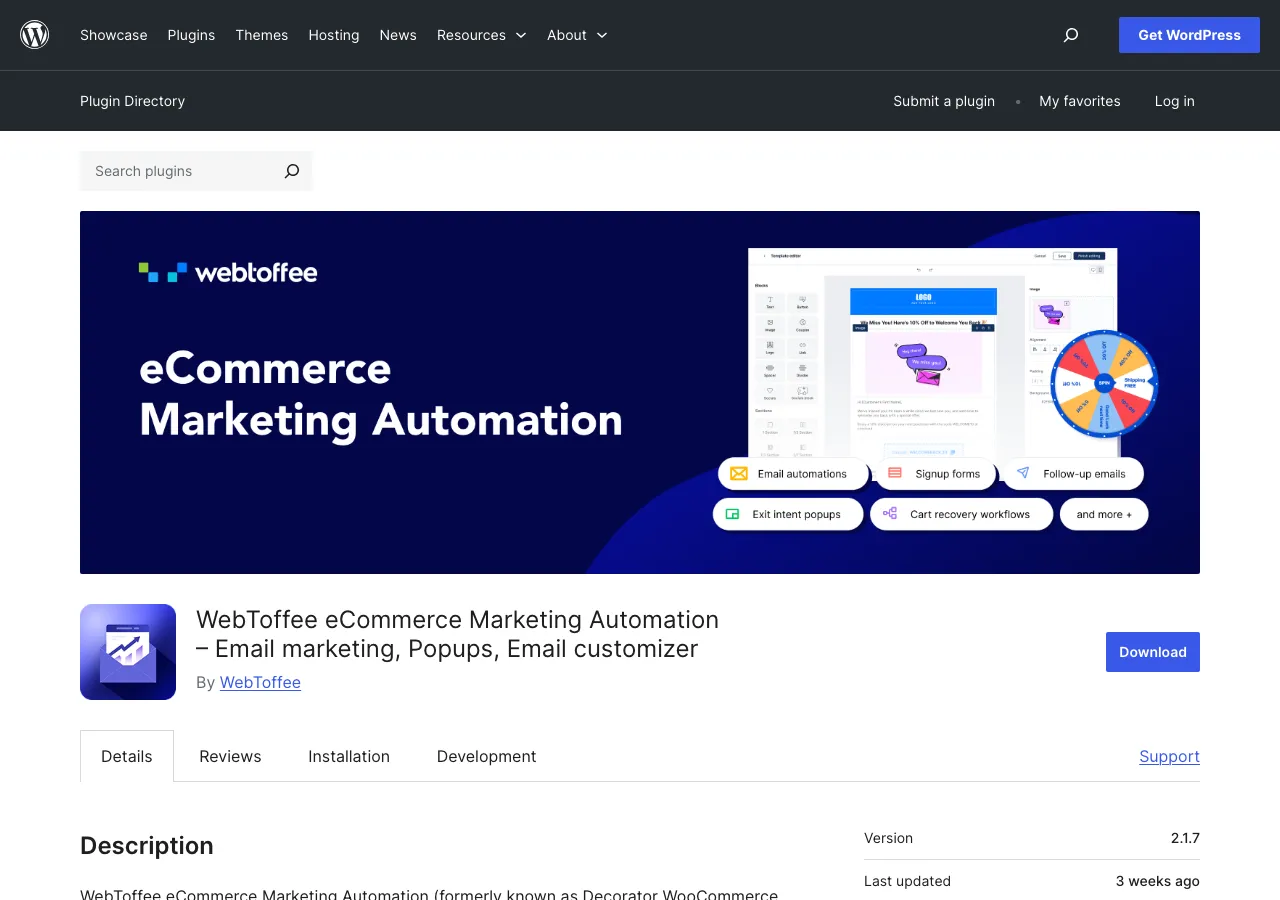Navigate to Hosting page
Screen dimensions: 1280x900
pos(334,35)
